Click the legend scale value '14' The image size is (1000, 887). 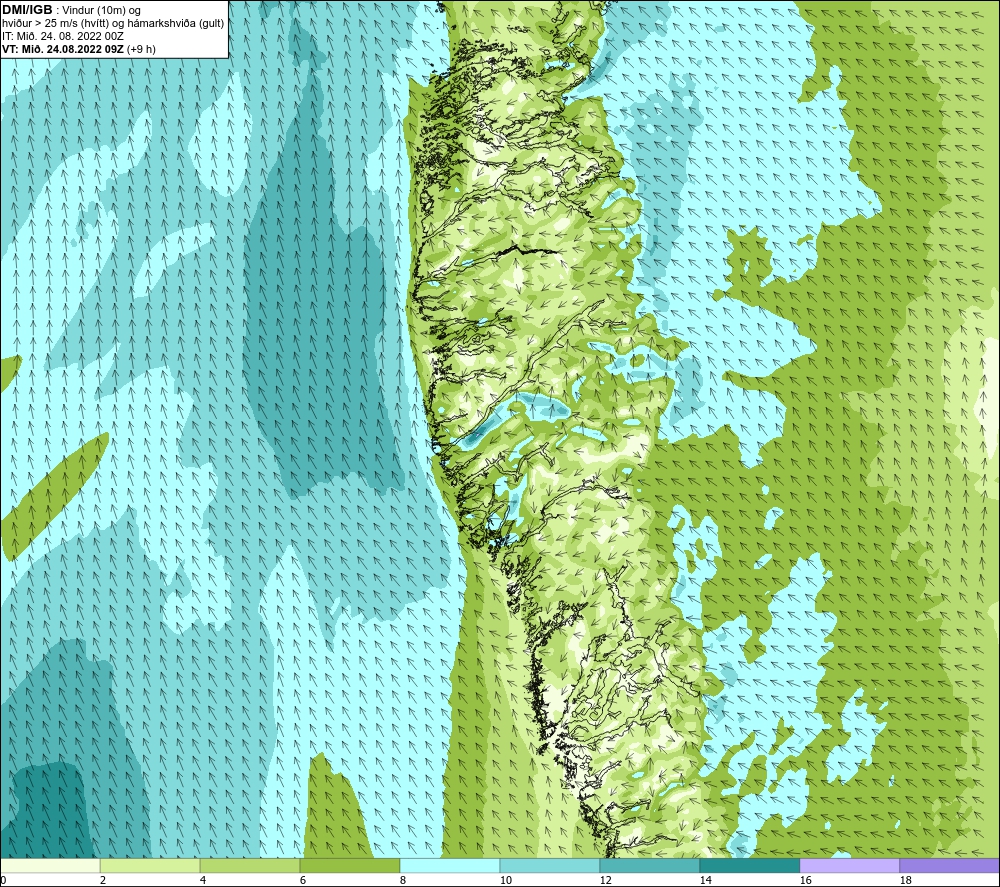click(705, 880)
